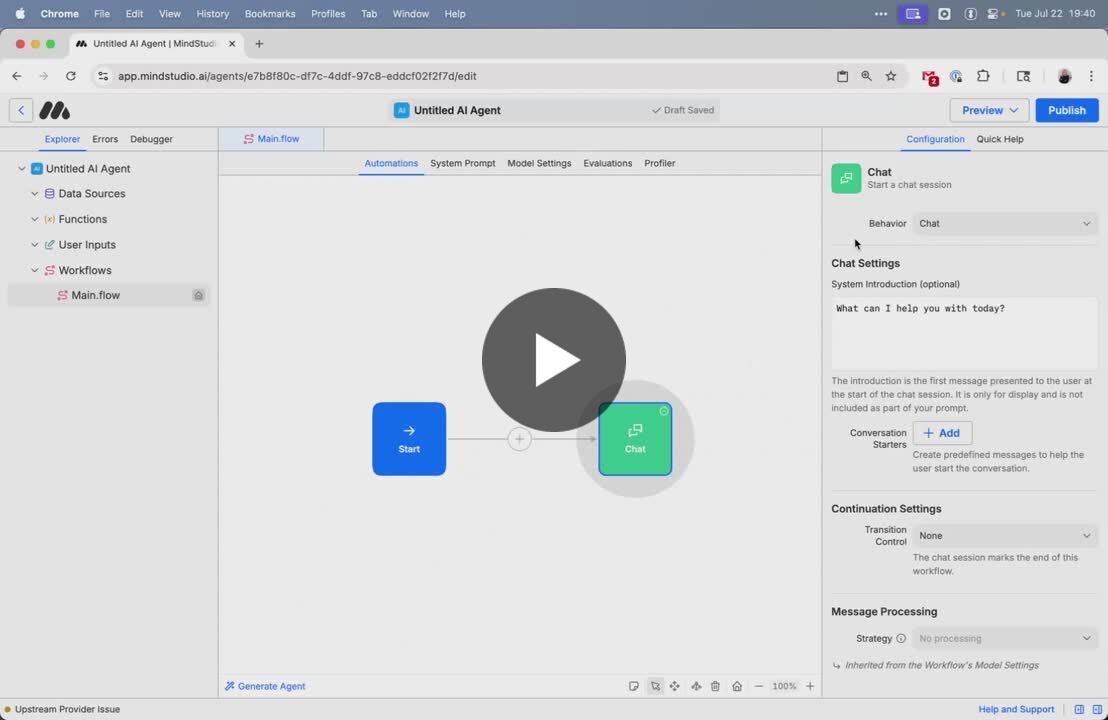Switch to the Quick Help tab
1108x720 pixels.
(1000, 139)
